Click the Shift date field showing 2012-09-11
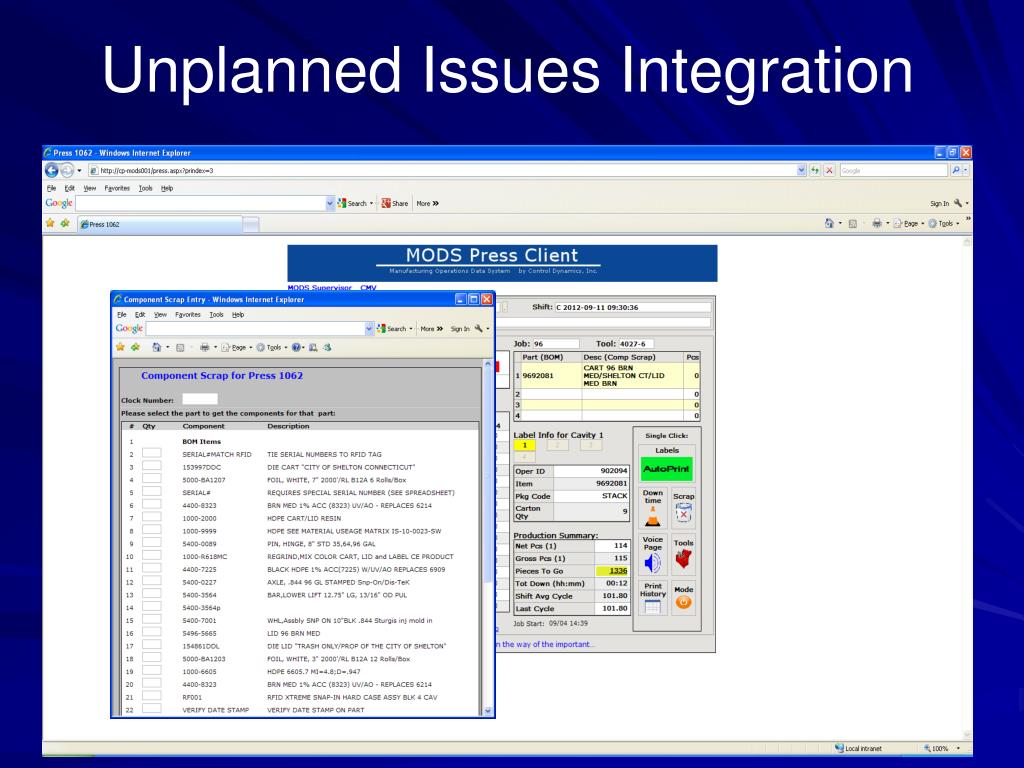 point(632,307)
